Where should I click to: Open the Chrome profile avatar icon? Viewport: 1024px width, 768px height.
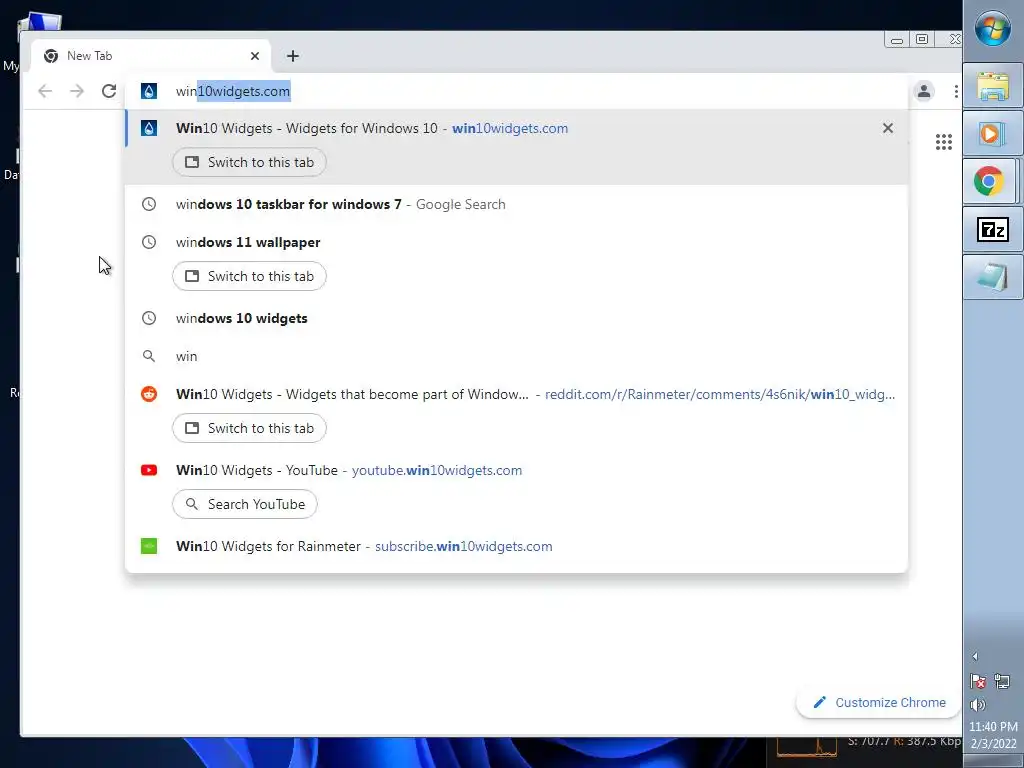(924, 91)
